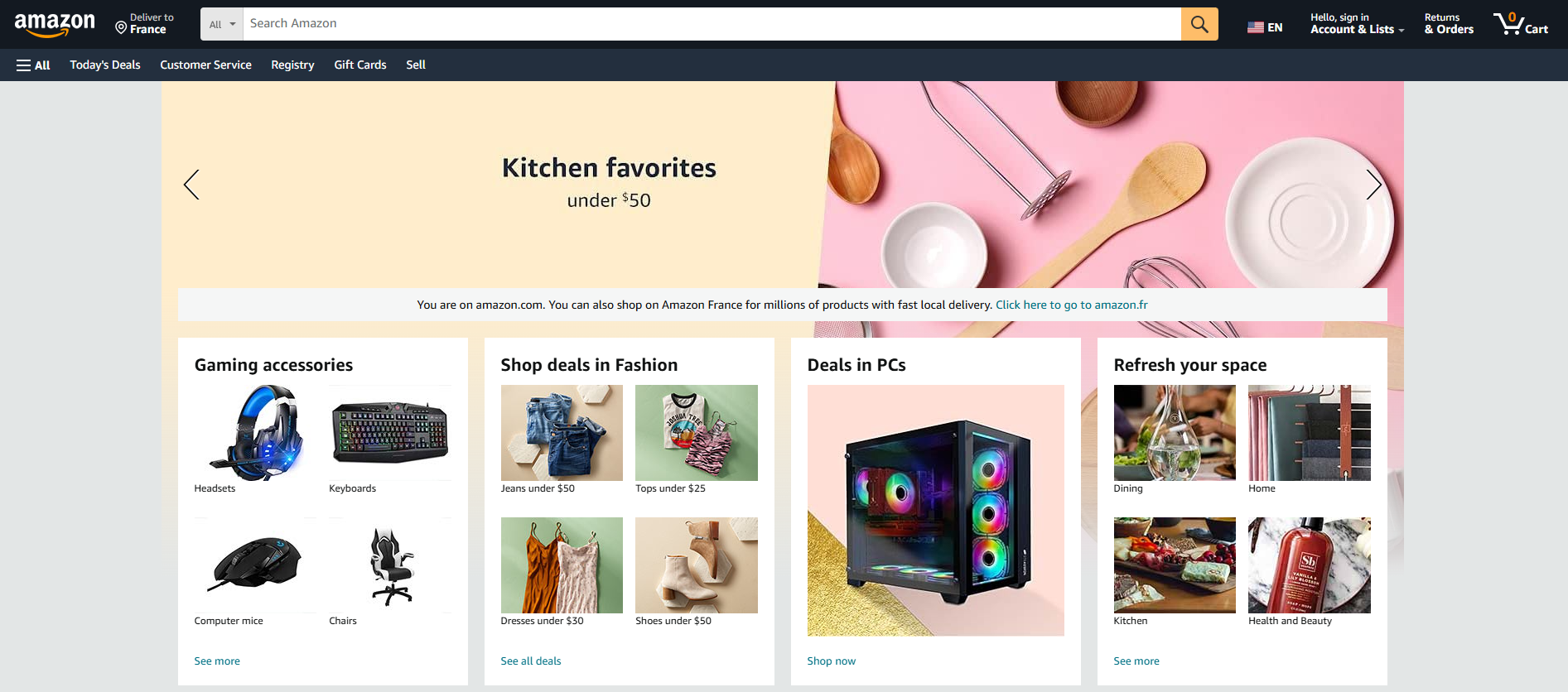The height and width of the screenshot is (692, 1568).
Task: Open Customer Service menu item
Action: pos(205,65)
